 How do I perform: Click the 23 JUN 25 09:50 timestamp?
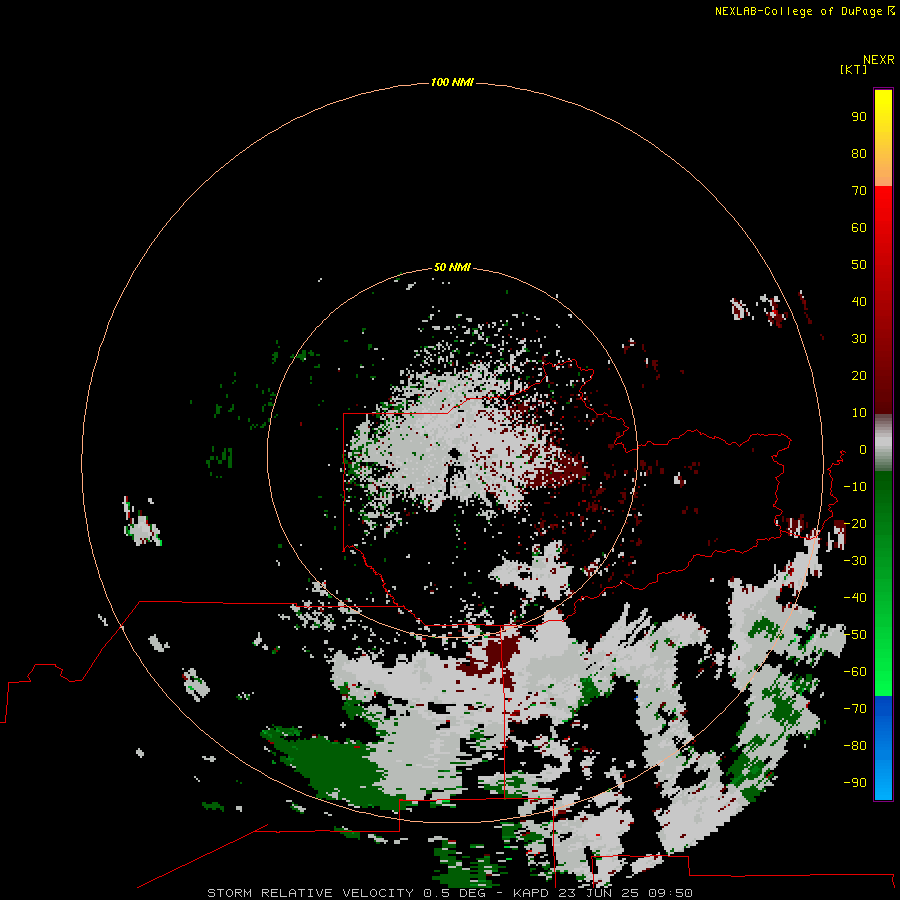pyautogui.click(x=625, y=893)
